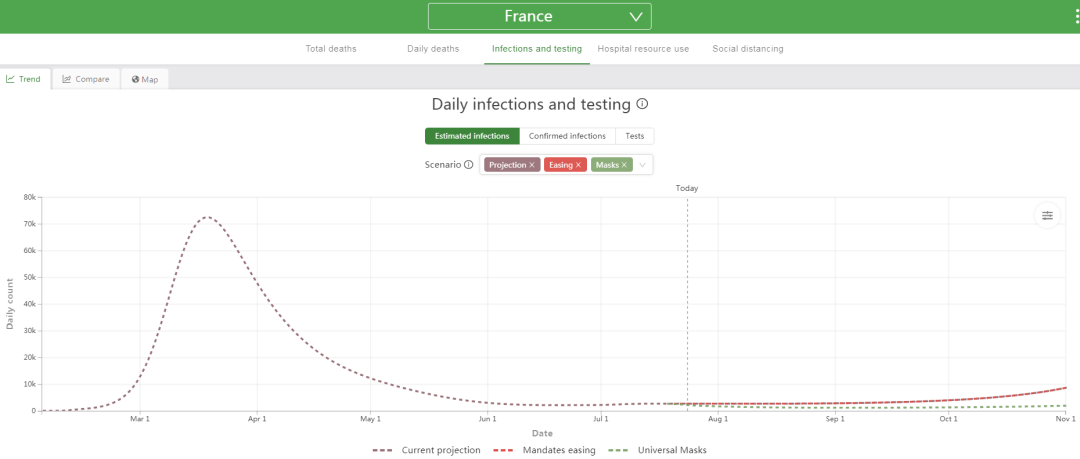Go to Hospital resource use tab

tap(643, 49)
